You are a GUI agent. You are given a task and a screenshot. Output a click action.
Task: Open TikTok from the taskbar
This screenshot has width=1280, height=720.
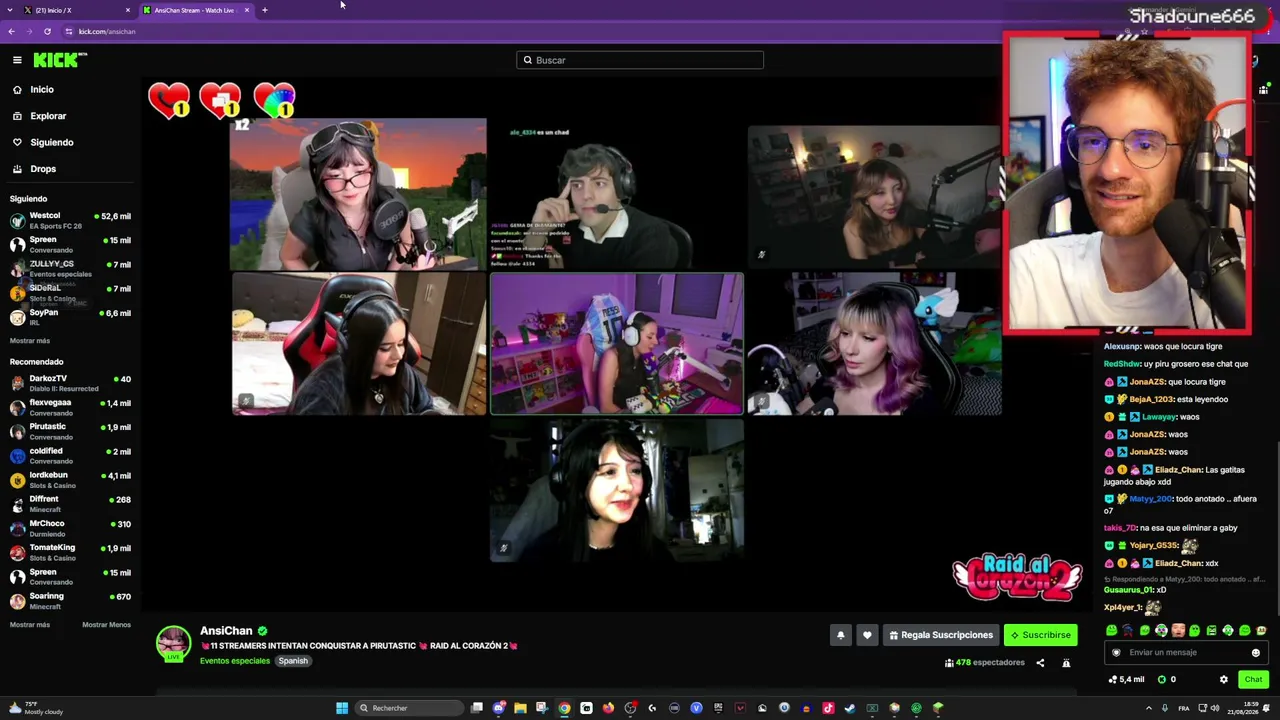pos(828,708)
